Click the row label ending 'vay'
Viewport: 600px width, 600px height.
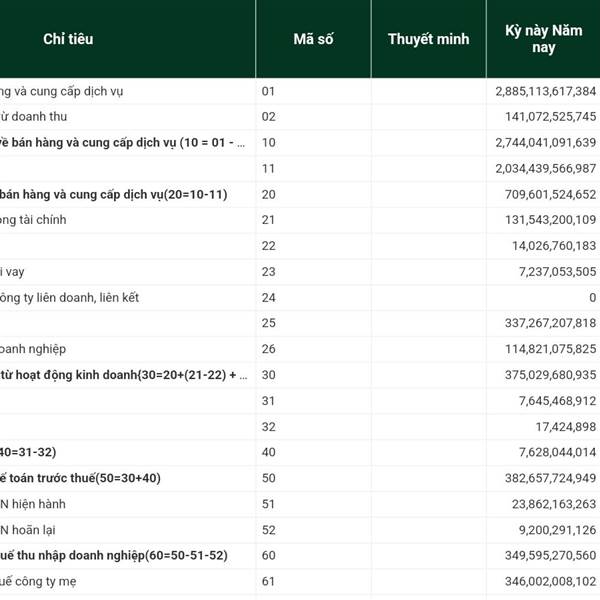12,272
